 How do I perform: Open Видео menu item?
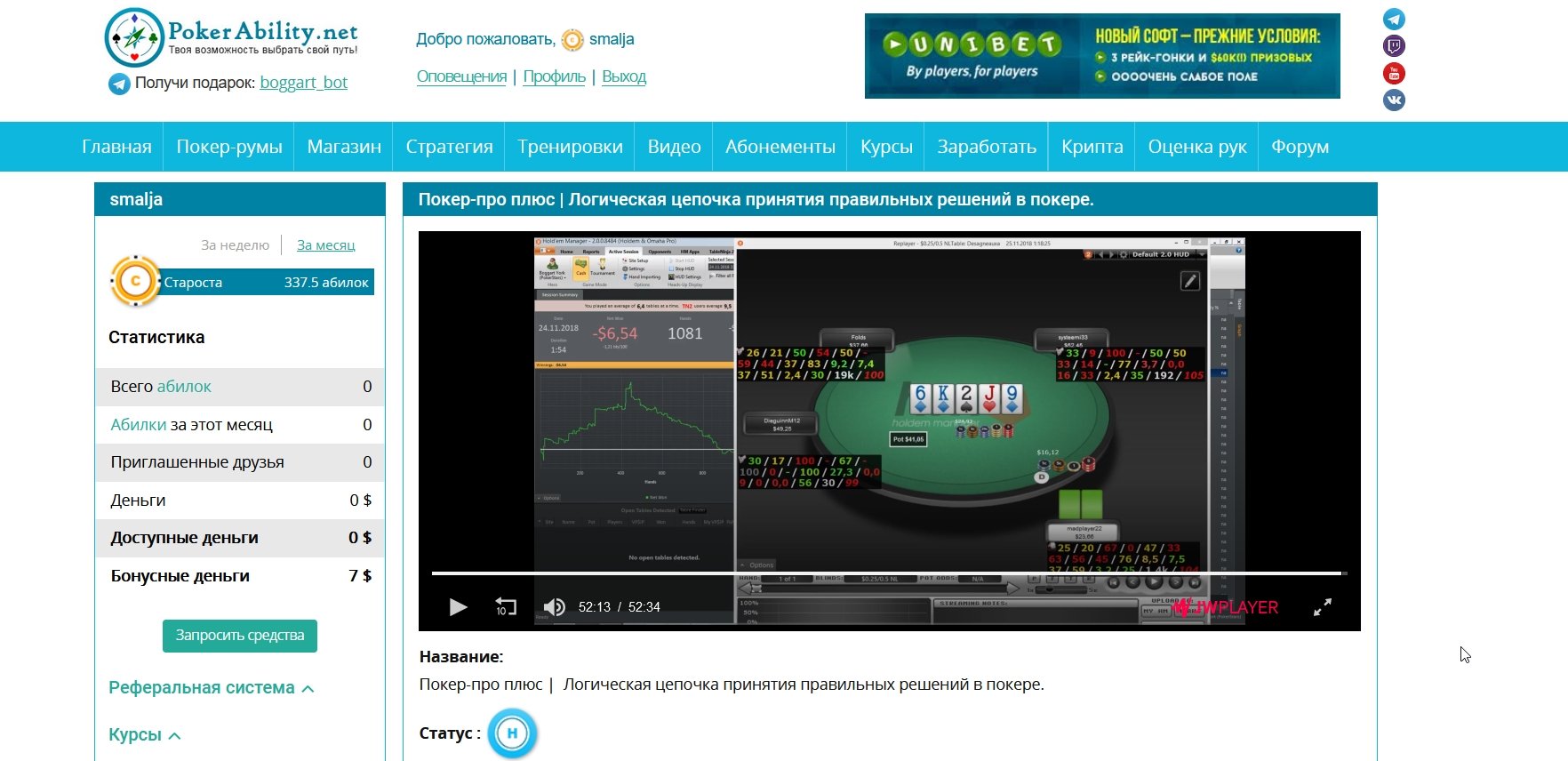point(674,147)
